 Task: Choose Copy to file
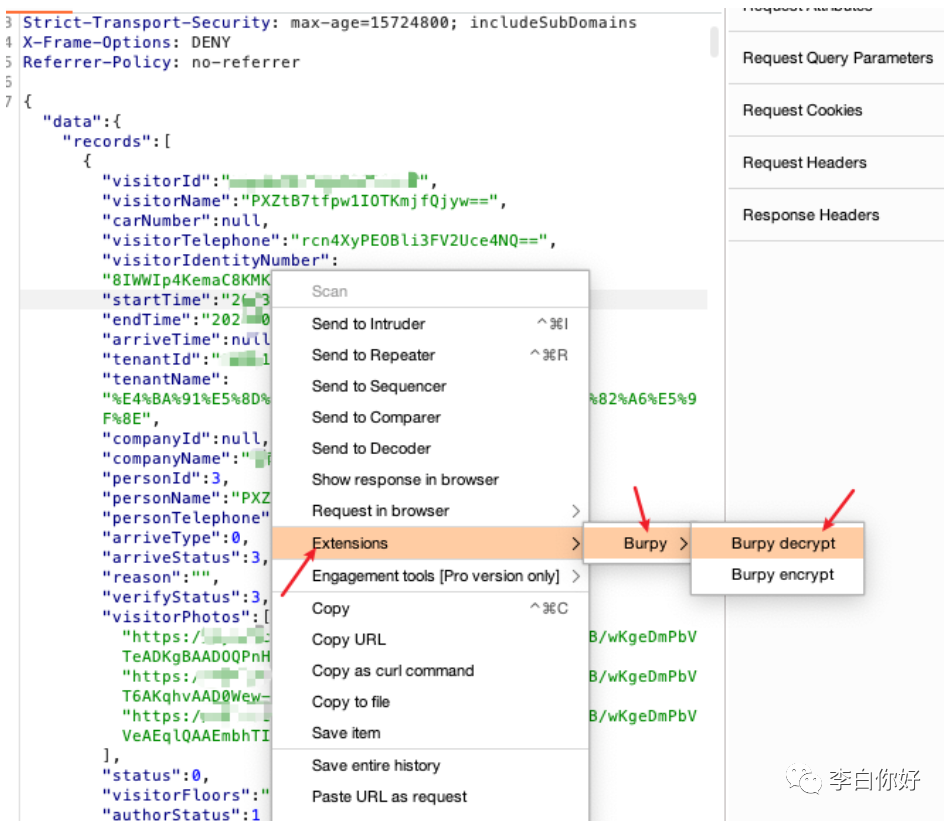pyautogui.click(x=430, y=702)
